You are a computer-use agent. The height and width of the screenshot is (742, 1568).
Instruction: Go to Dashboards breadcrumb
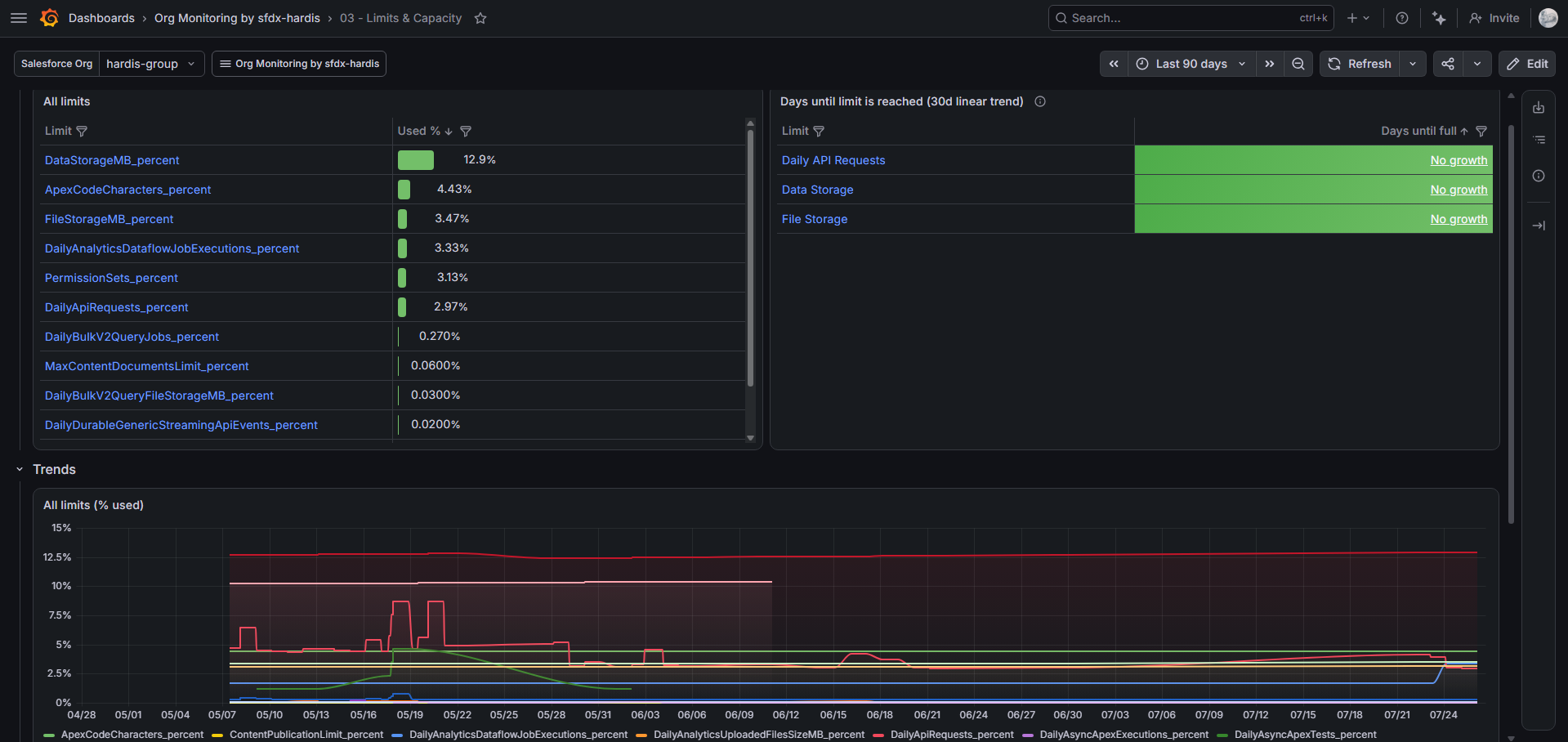point(101,18)
